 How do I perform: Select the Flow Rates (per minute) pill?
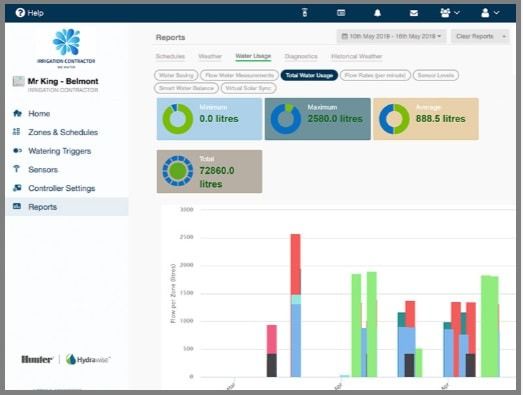(x=375, y=75)
